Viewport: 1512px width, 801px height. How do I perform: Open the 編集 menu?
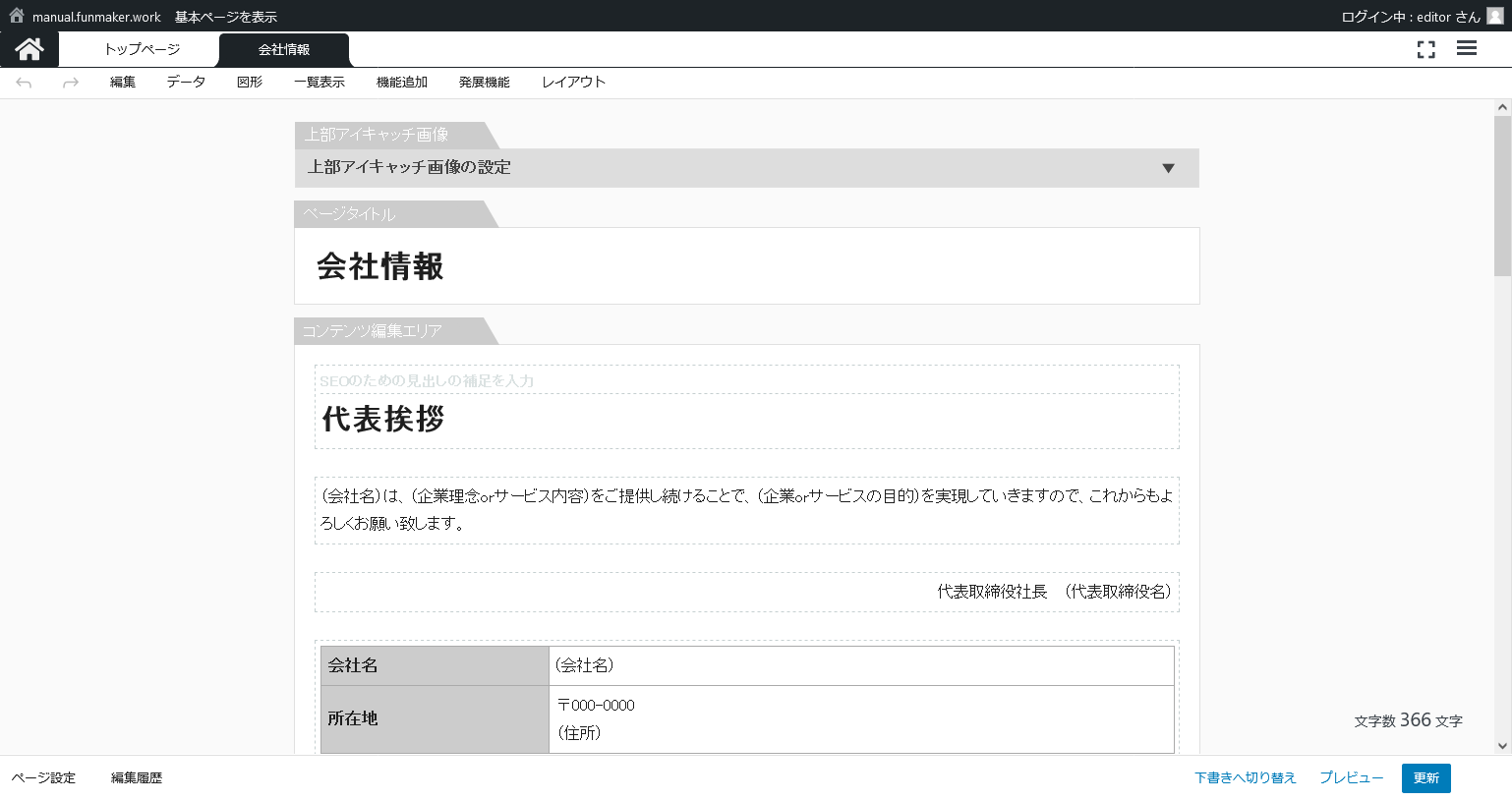[x=123, y=83]
